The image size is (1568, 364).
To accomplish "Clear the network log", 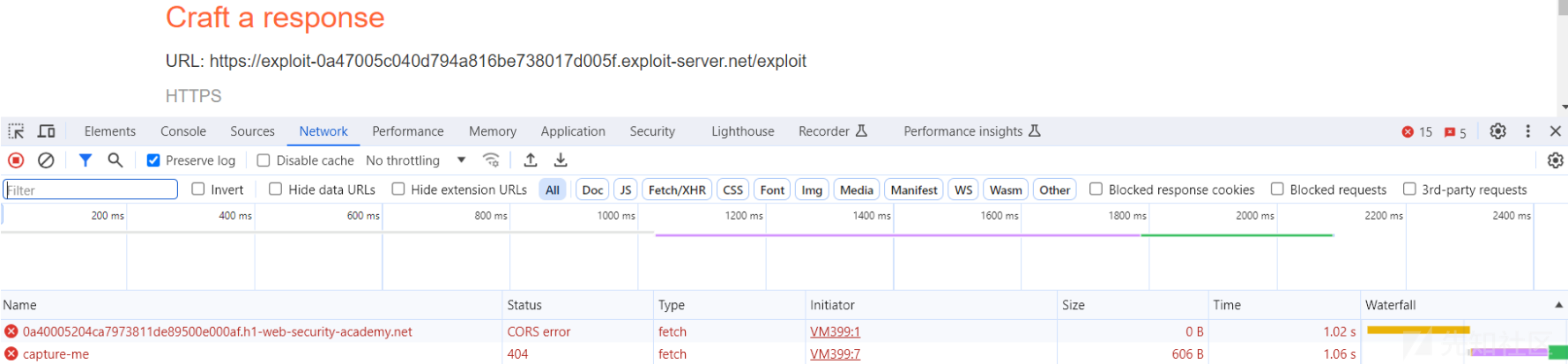I will (46, 160).
